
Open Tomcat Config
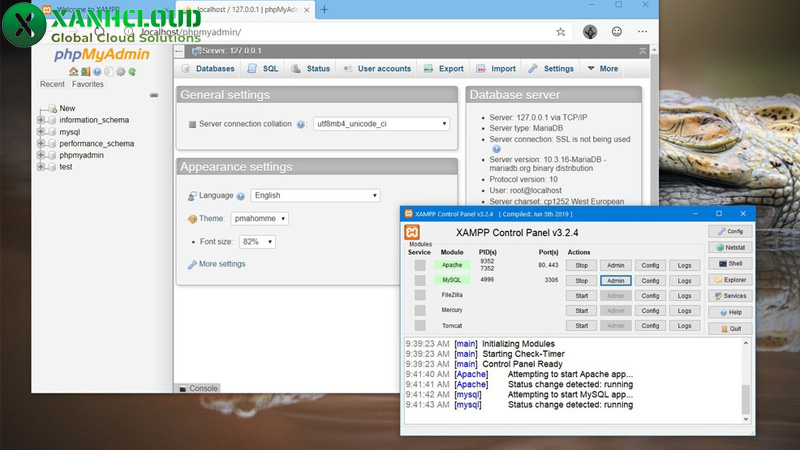(650, 326)
